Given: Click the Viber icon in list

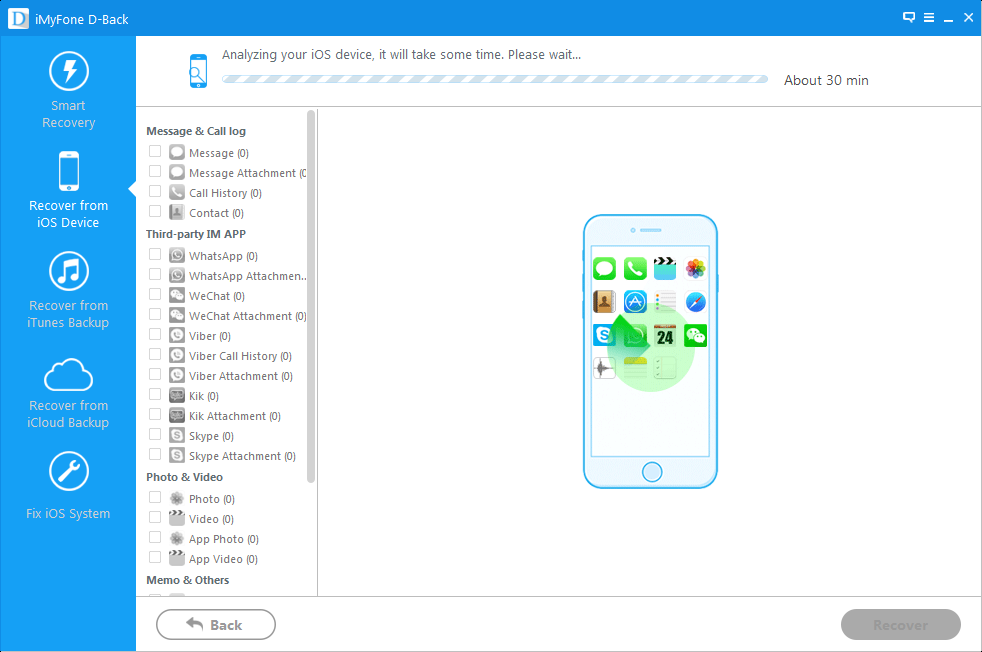Looking at the screenshot, I should [x=177, y=336].
